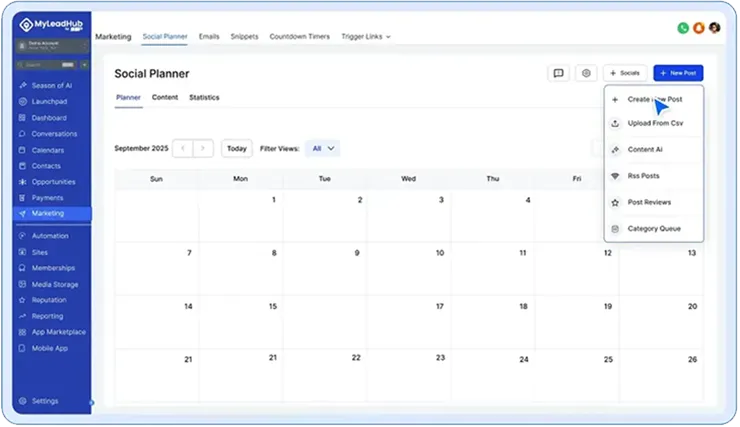Open Category Queue menu option
The height and width of the screenshot is (427, 740).
tap(654, 229)
